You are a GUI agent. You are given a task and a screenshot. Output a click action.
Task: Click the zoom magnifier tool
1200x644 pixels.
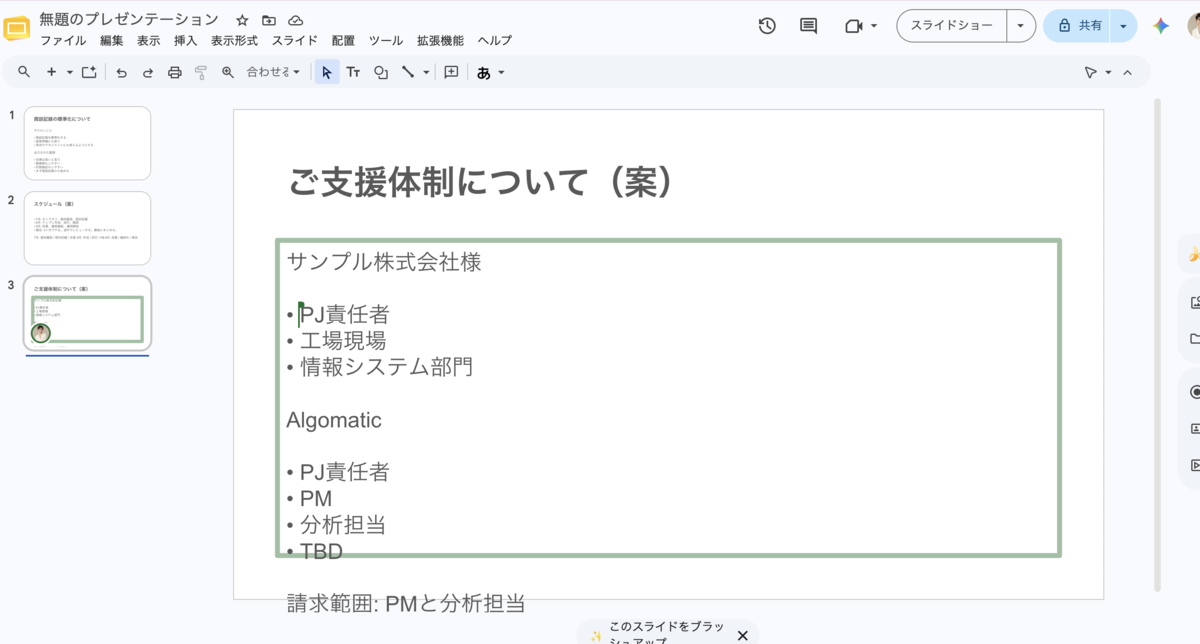click(x=228, y=72)
